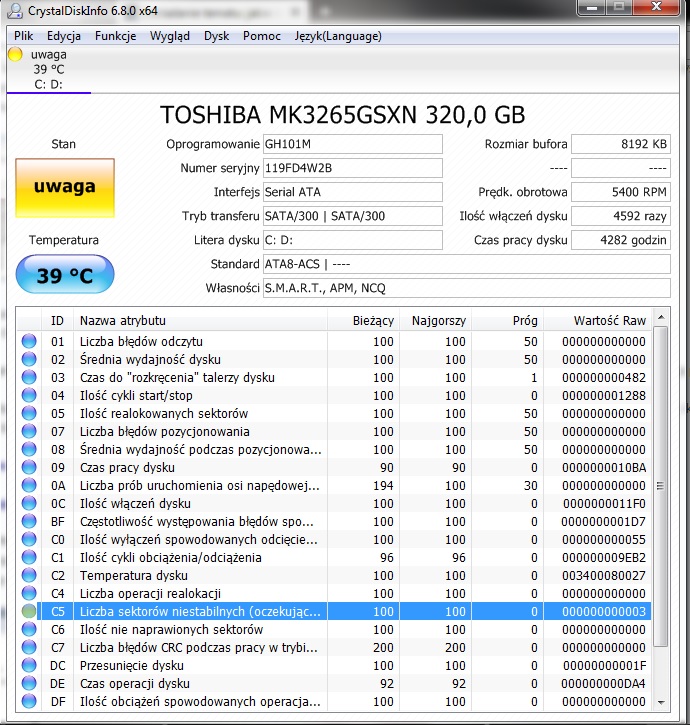Click the Bieżący column header
This screenshot has width=690, height=725.
363,320
